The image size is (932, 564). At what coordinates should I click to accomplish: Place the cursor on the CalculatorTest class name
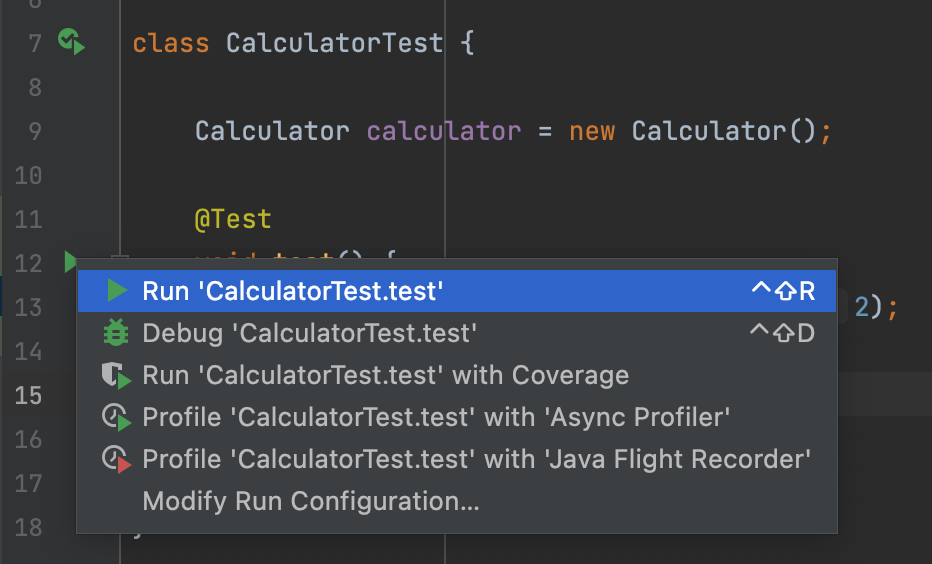334,44
